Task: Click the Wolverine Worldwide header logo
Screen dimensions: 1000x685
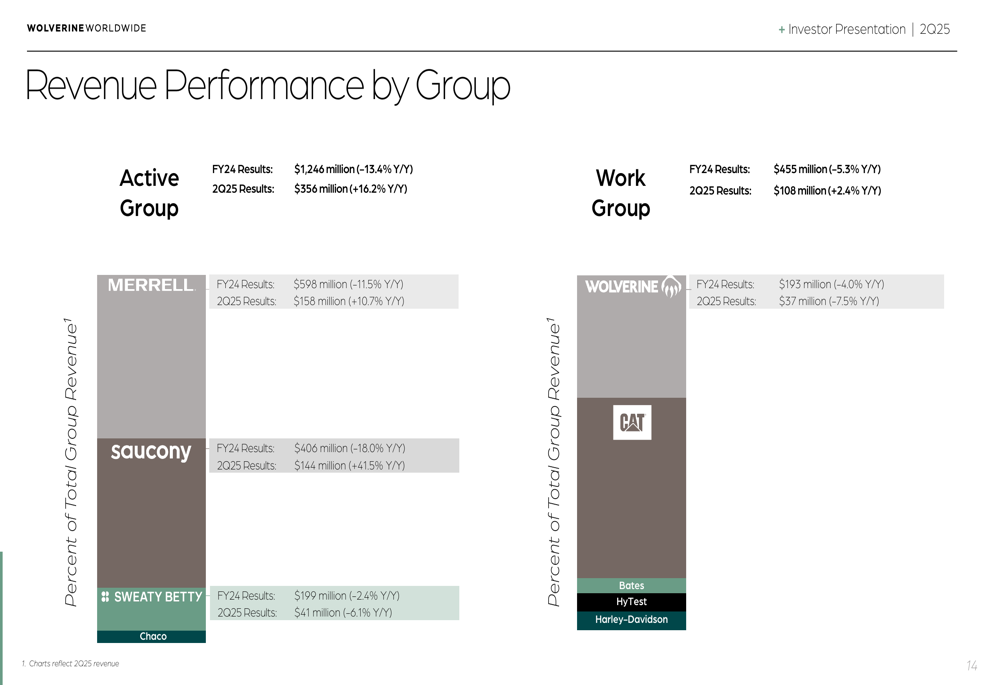Action: (86, 28)
